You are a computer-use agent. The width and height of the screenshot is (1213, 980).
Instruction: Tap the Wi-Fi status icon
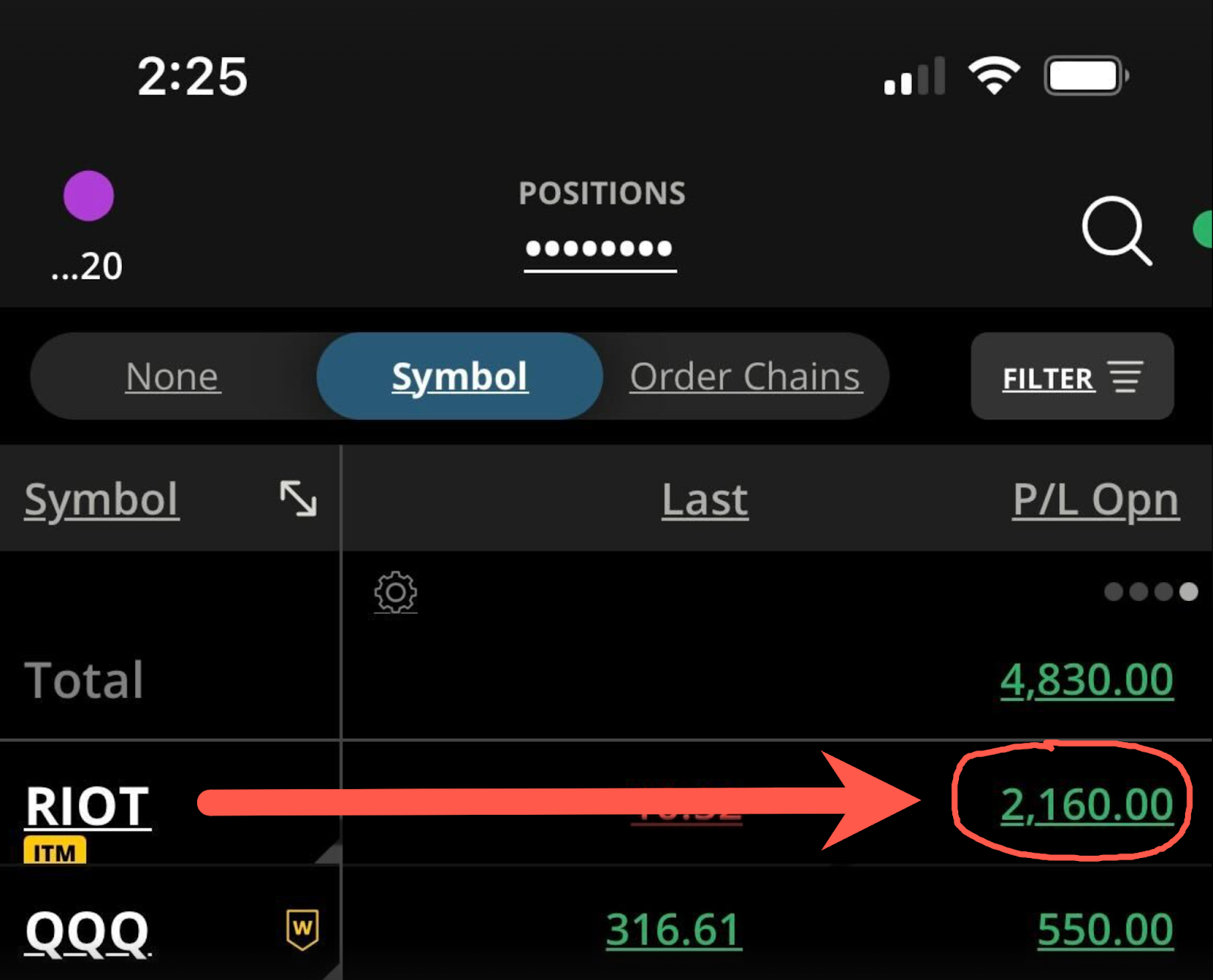tap(994, 76)
